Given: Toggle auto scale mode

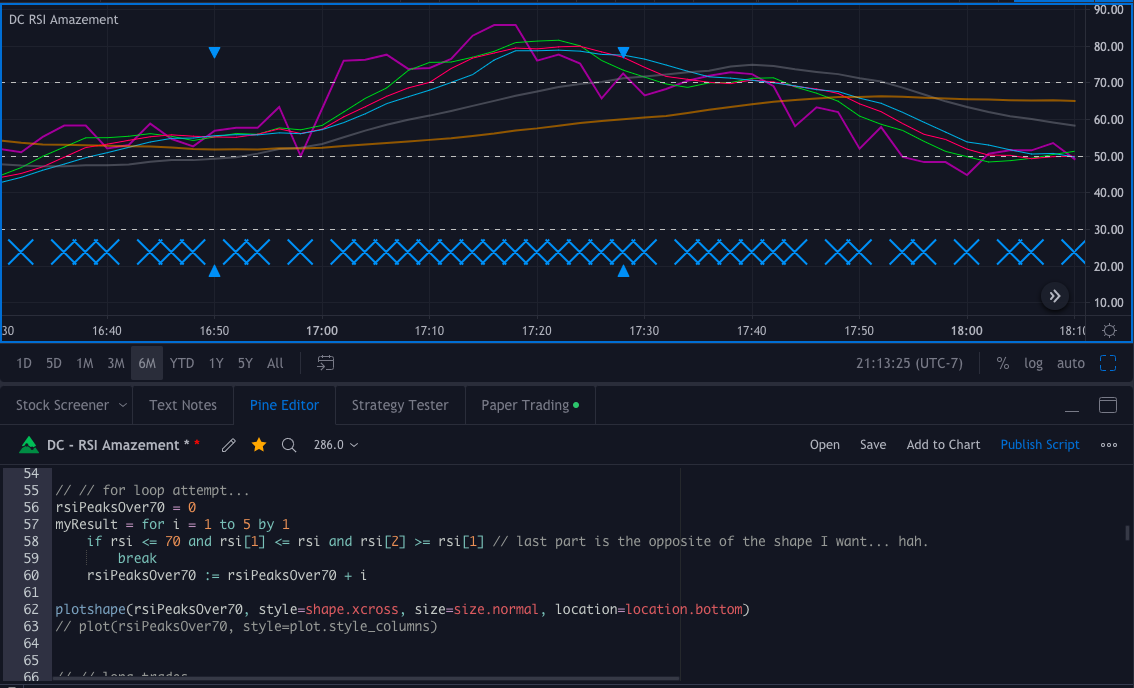Looking at the screenshot, I should point(1071,363).
